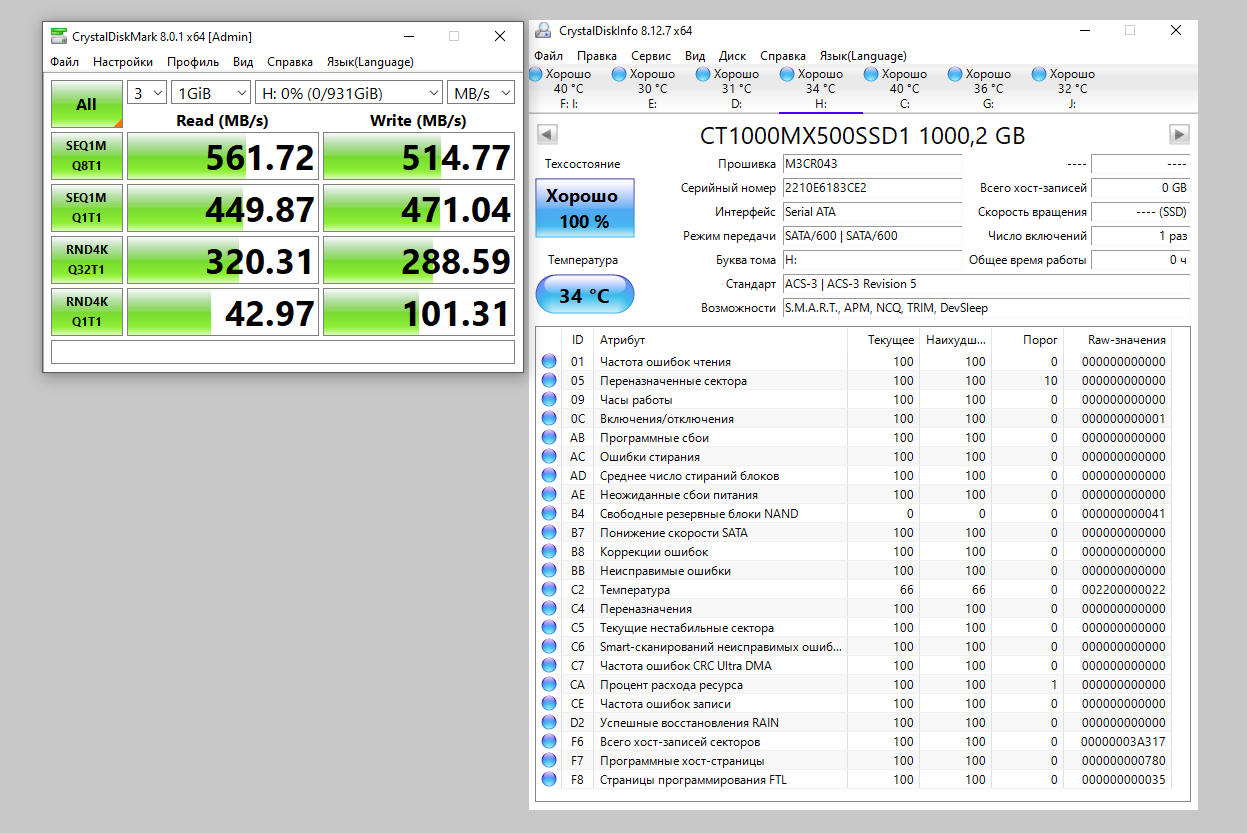Click status orb for Temperature C2 row

549,590
